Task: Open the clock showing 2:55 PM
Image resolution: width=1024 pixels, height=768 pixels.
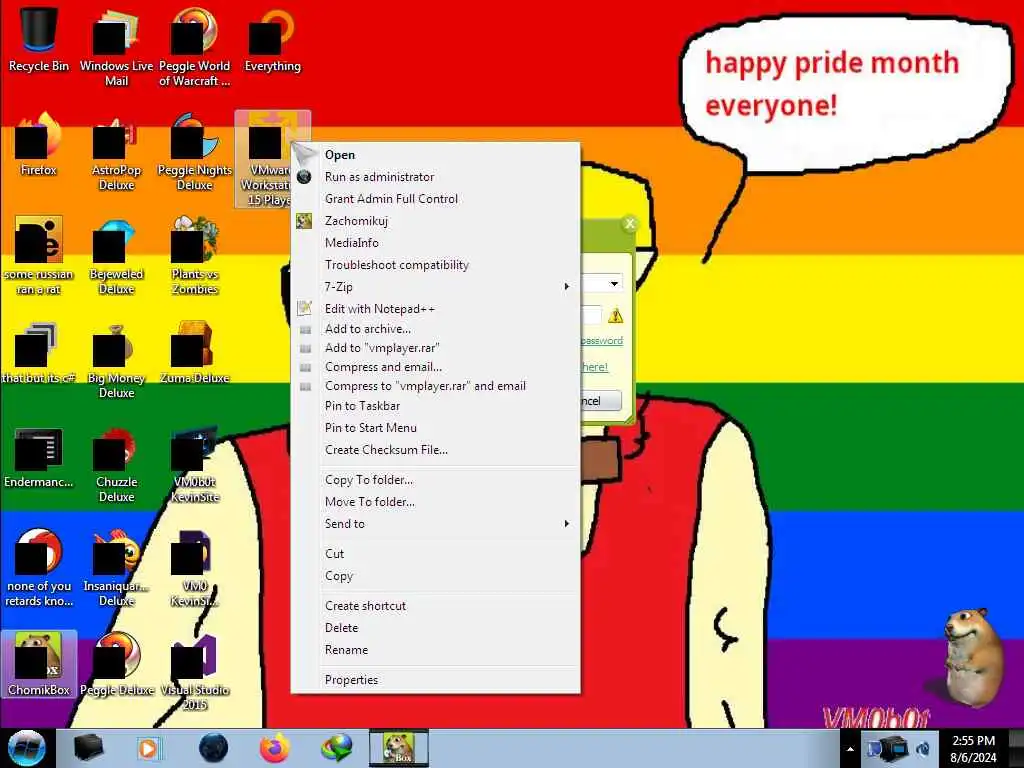Action: tap(973, 749)
